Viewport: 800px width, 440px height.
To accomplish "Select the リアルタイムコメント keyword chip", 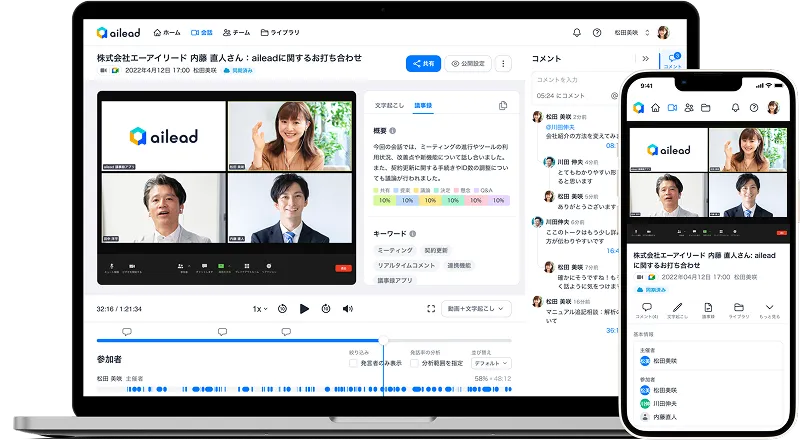I will click(x=406, y=265).
